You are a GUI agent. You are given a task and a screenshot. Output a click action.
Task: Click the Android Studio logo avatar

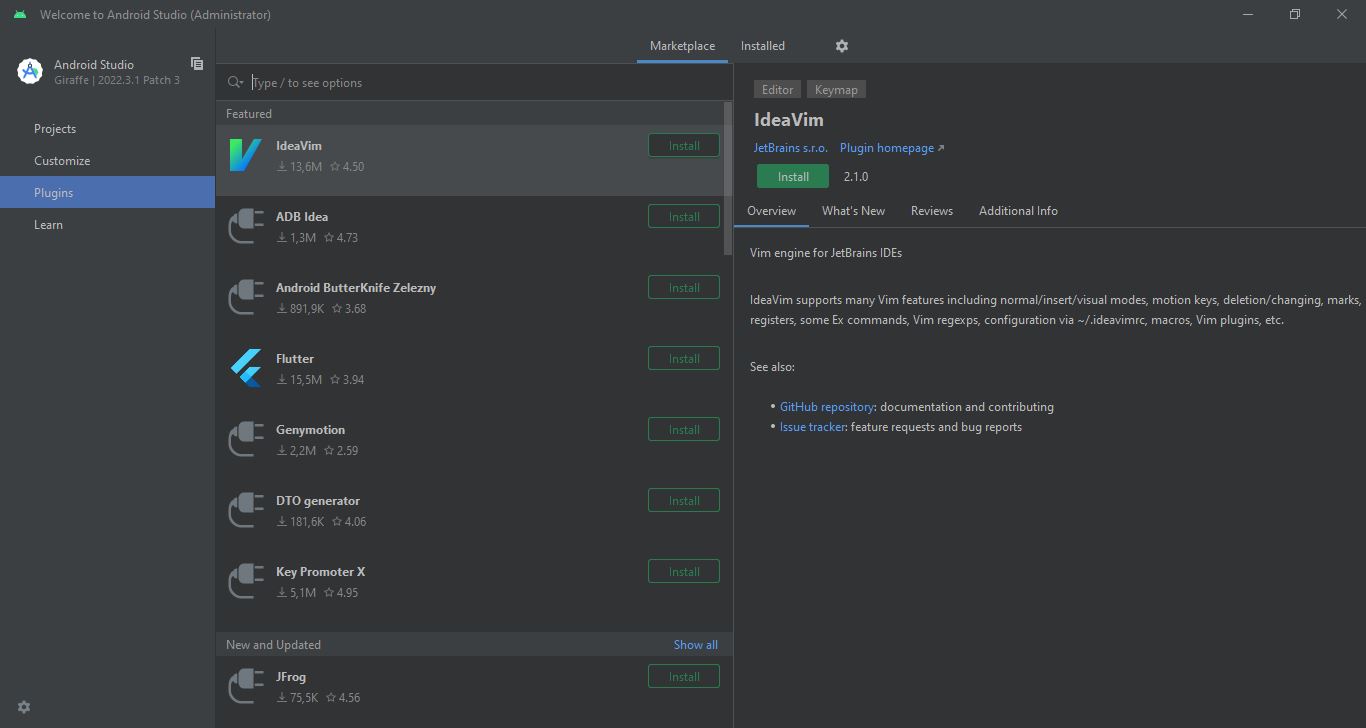[x=30, y=71]
